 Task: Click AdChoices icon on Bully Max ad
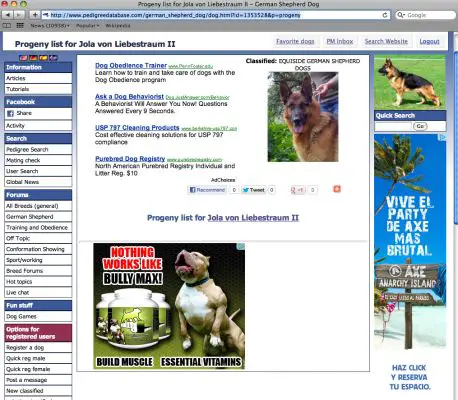pyautogui.click(x=241, y=246)
